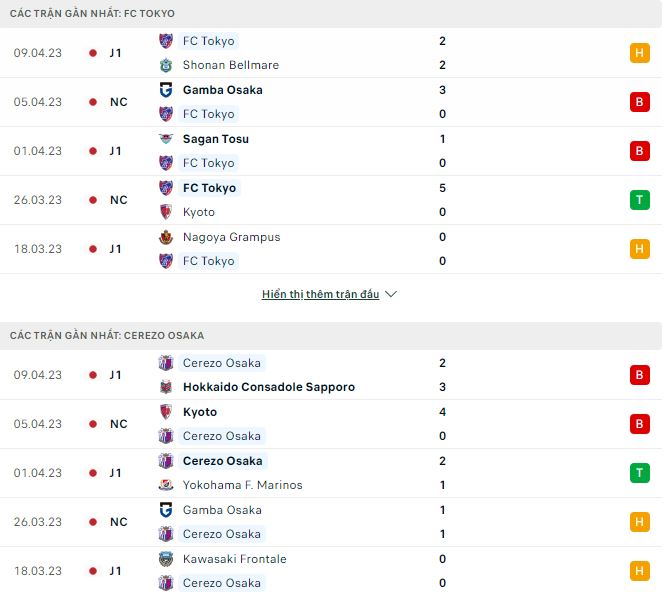Click the green T badge for Cerezo vs Yokohama
This screenshot has width=668, height=595.
(639, 473)
